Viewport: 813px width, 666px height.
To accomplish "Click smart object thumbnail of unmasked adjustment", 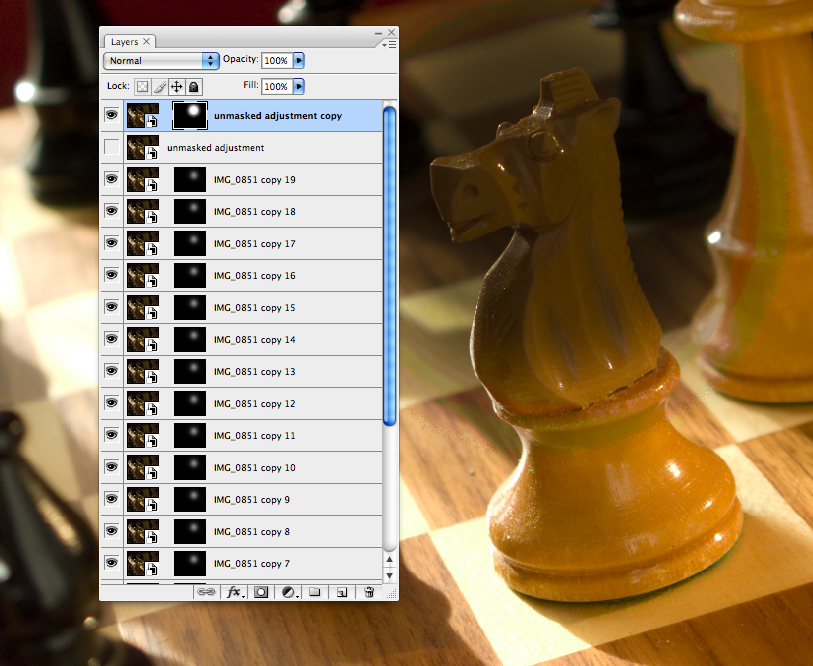I will (x=143, y=147).
